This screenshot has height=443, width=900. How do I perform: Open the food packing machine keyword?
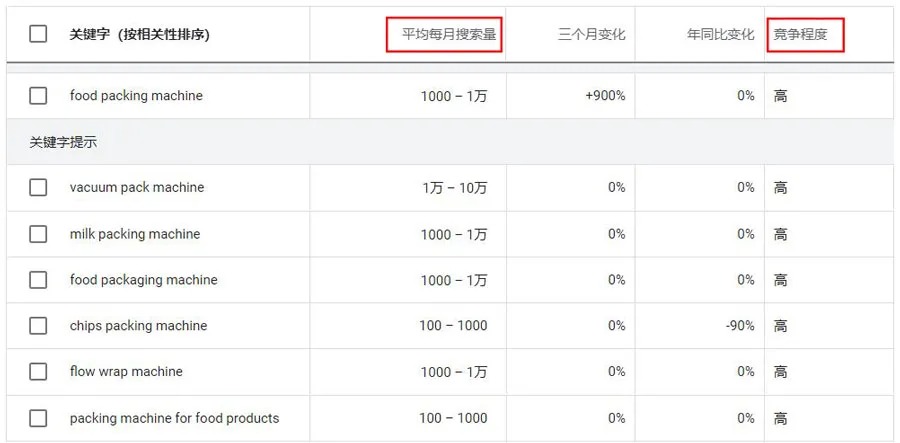coord(136,96)
